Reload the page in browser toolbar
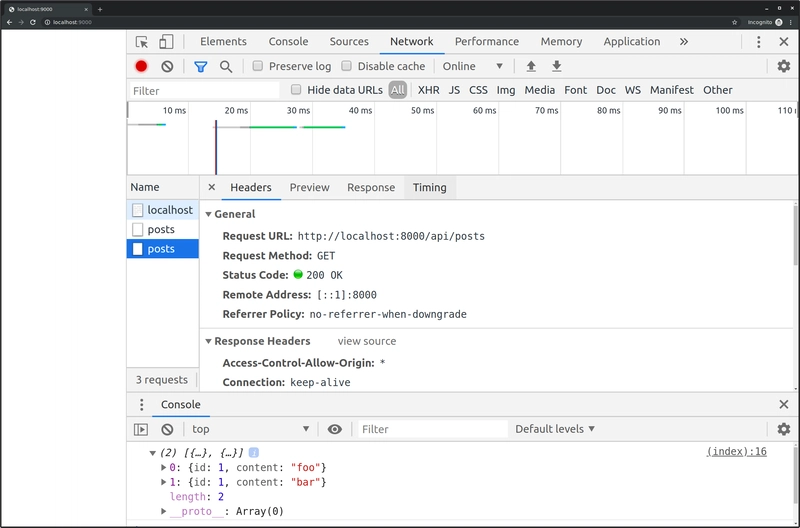800x528 pixels. [x=33, y=22]
